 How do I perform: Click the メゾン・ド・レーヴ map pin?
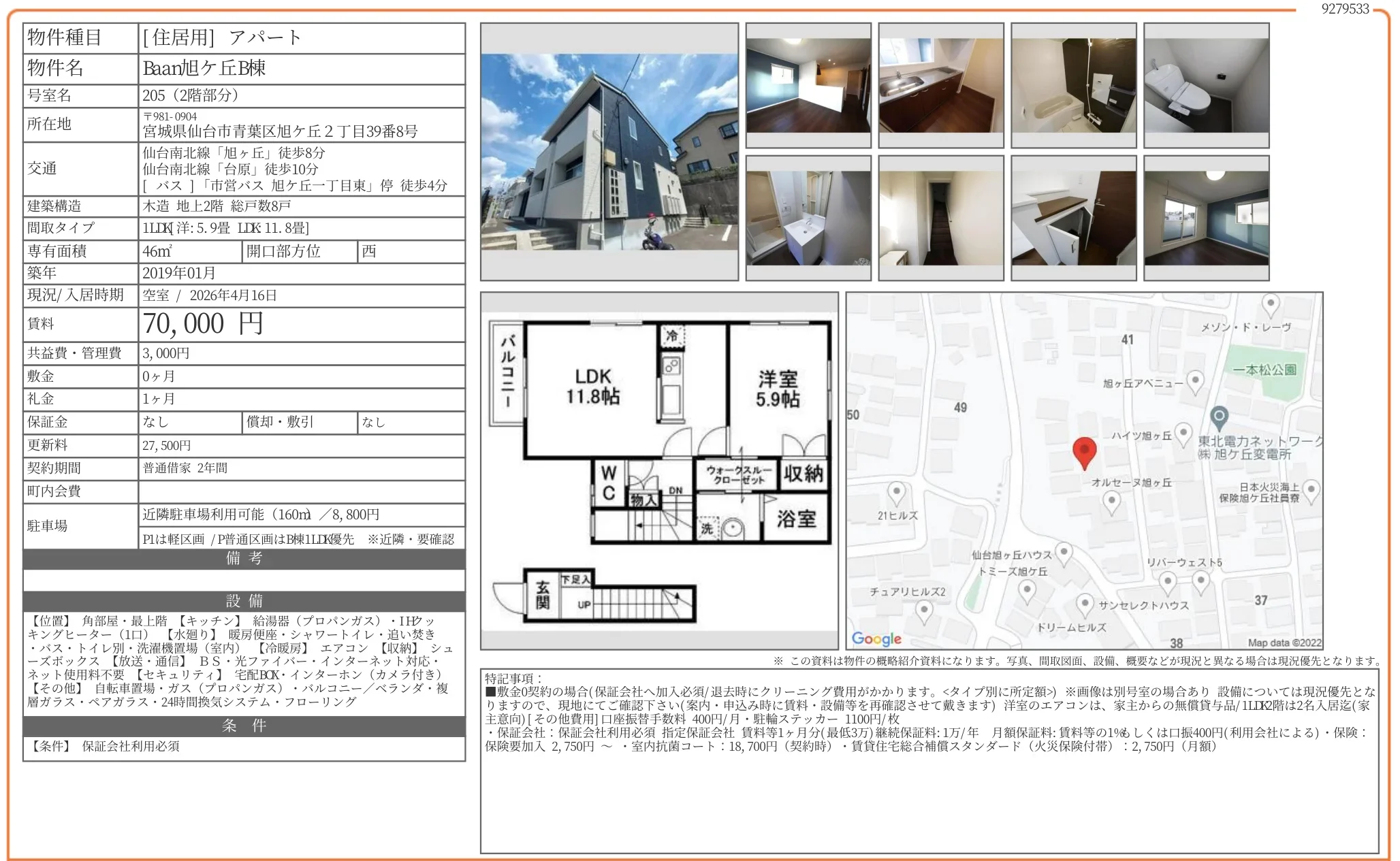coord(1270,304)
